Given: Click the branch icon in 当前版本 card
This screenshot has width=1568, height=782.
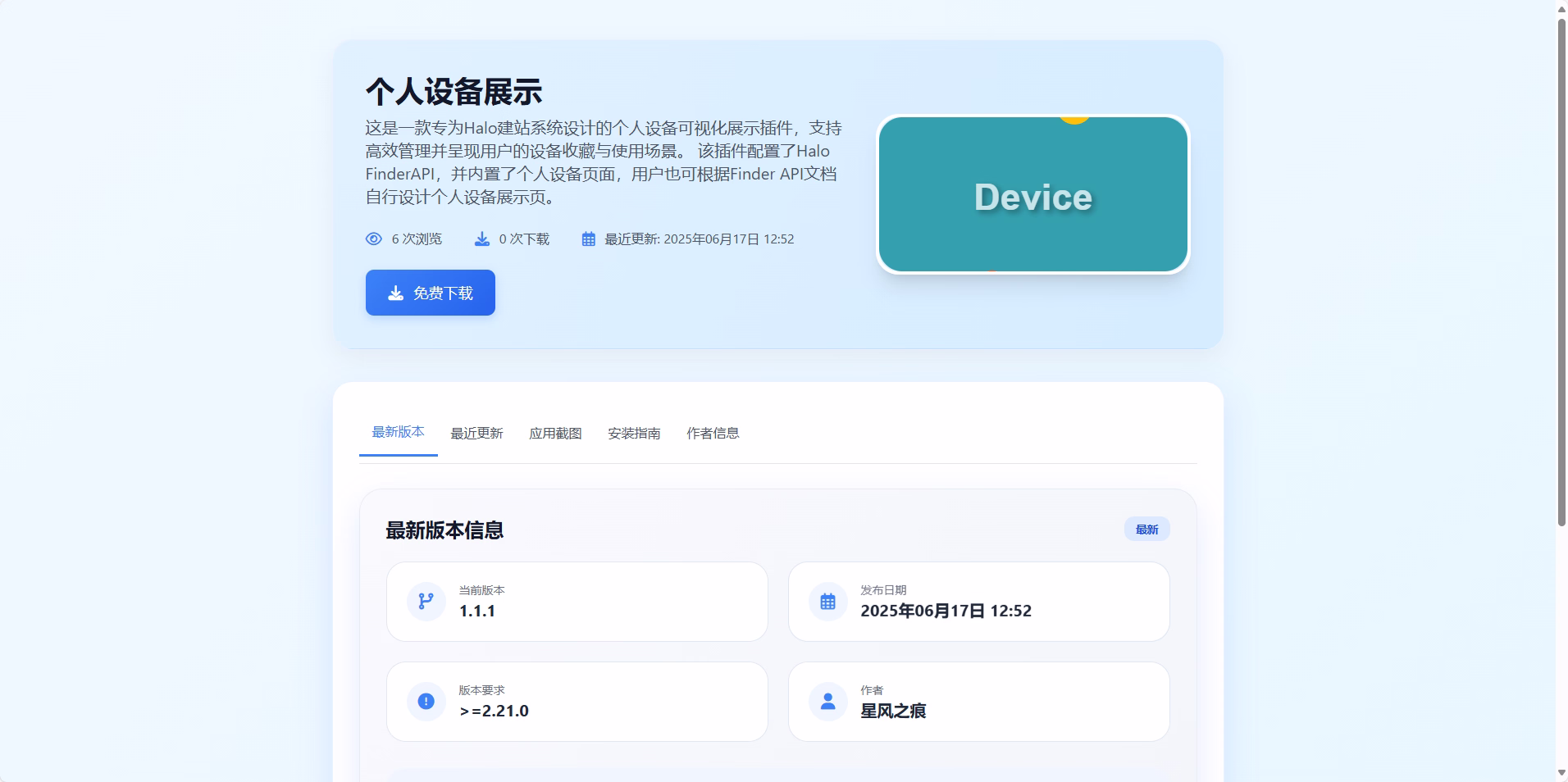Looking at the screenshot, I should pyautogui.click(x=426, y=601).
